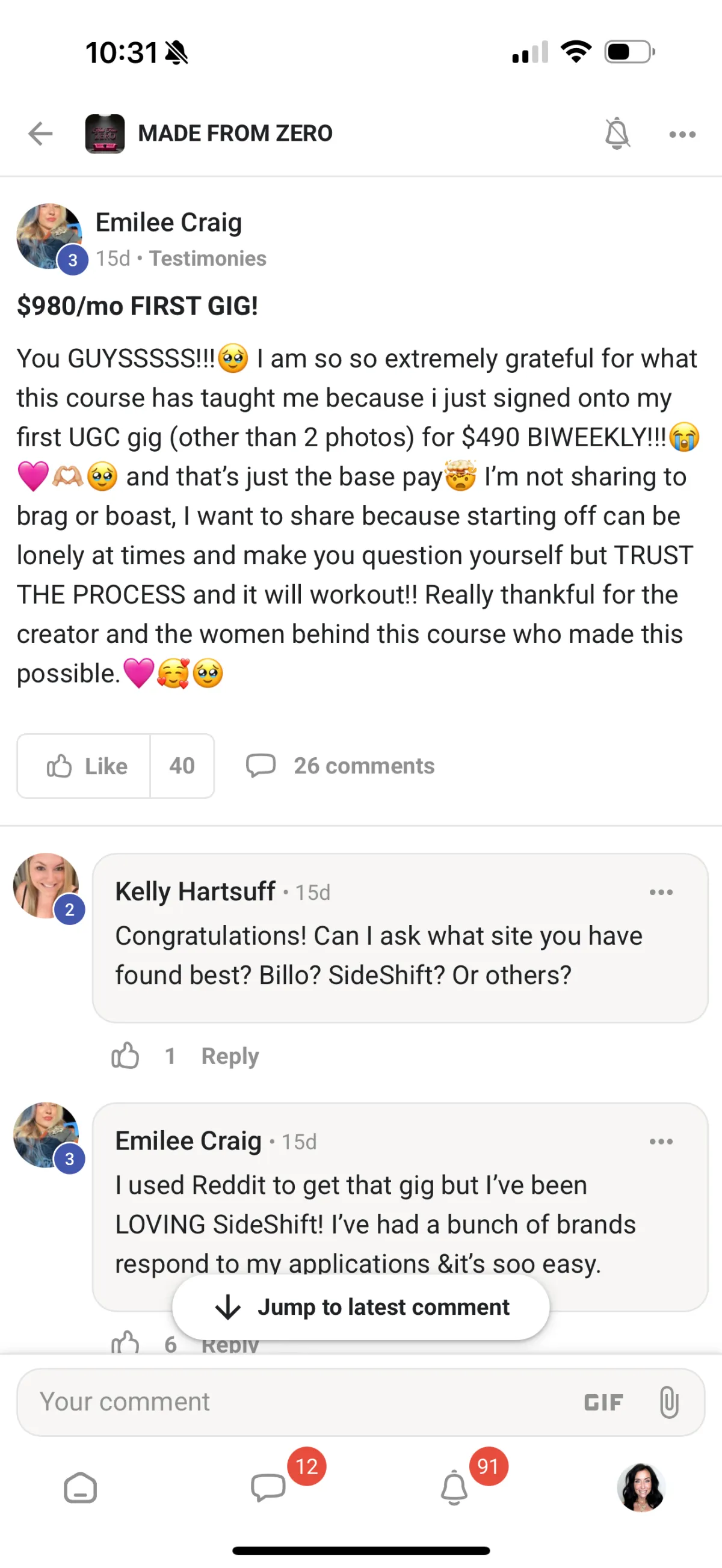722x1568 pixels.
Task: View the 40 likes count
Action: tap(182, 766)
